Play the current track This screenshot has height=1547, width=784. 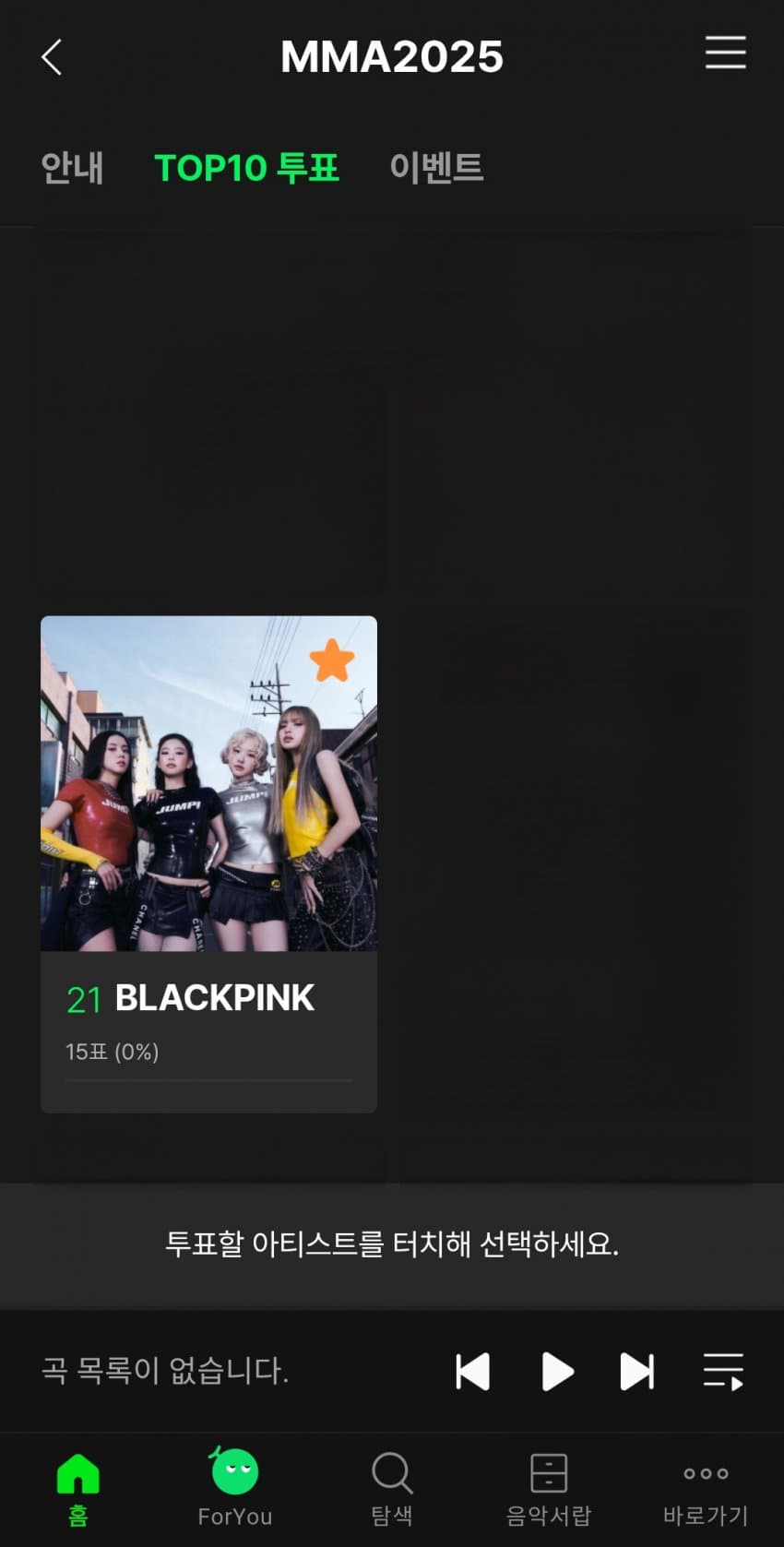557,1372
